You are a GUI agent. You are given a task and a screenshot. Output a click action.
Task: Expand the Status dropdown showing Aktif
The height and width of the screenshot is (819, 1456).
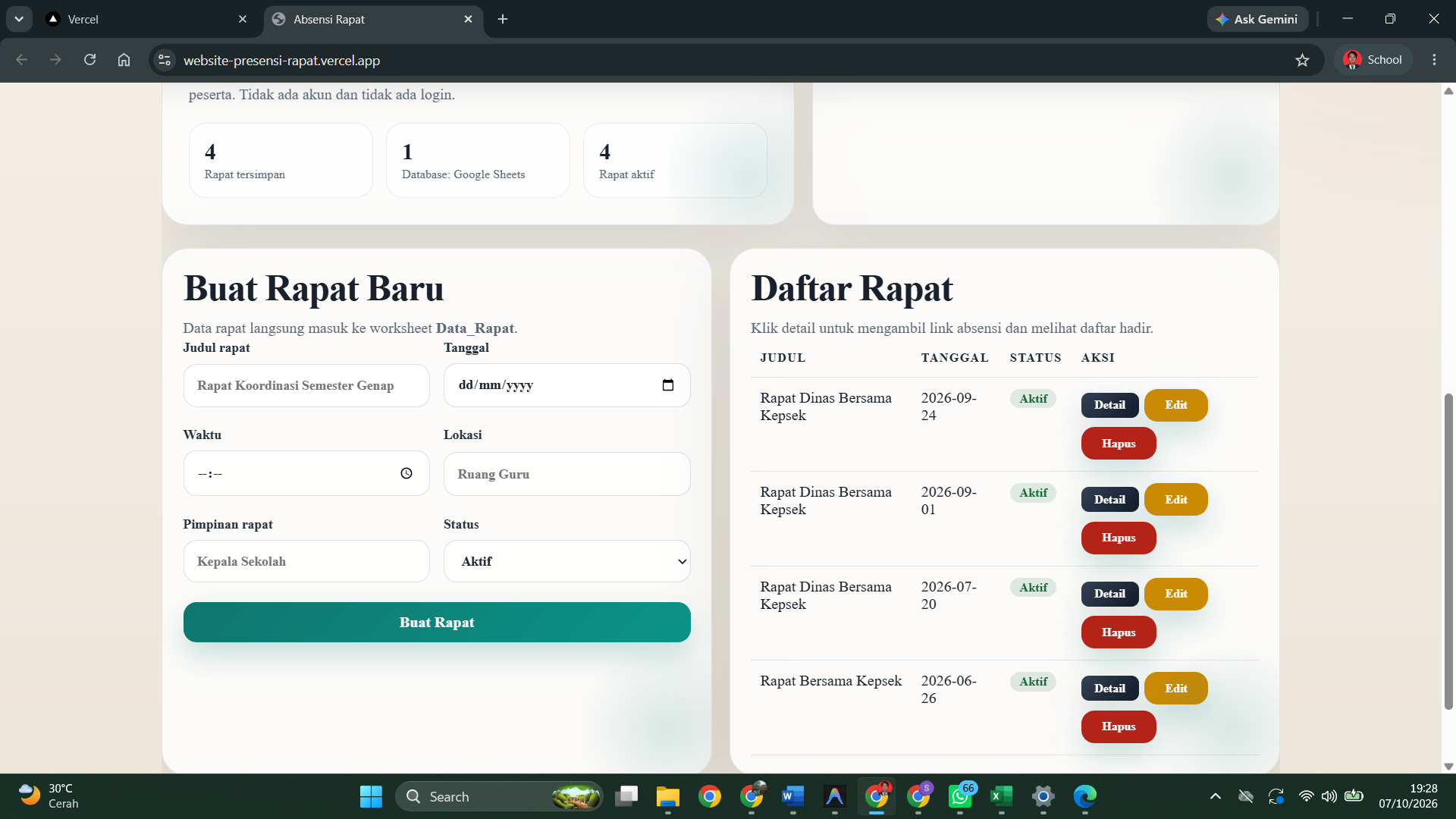click(567, 561)
